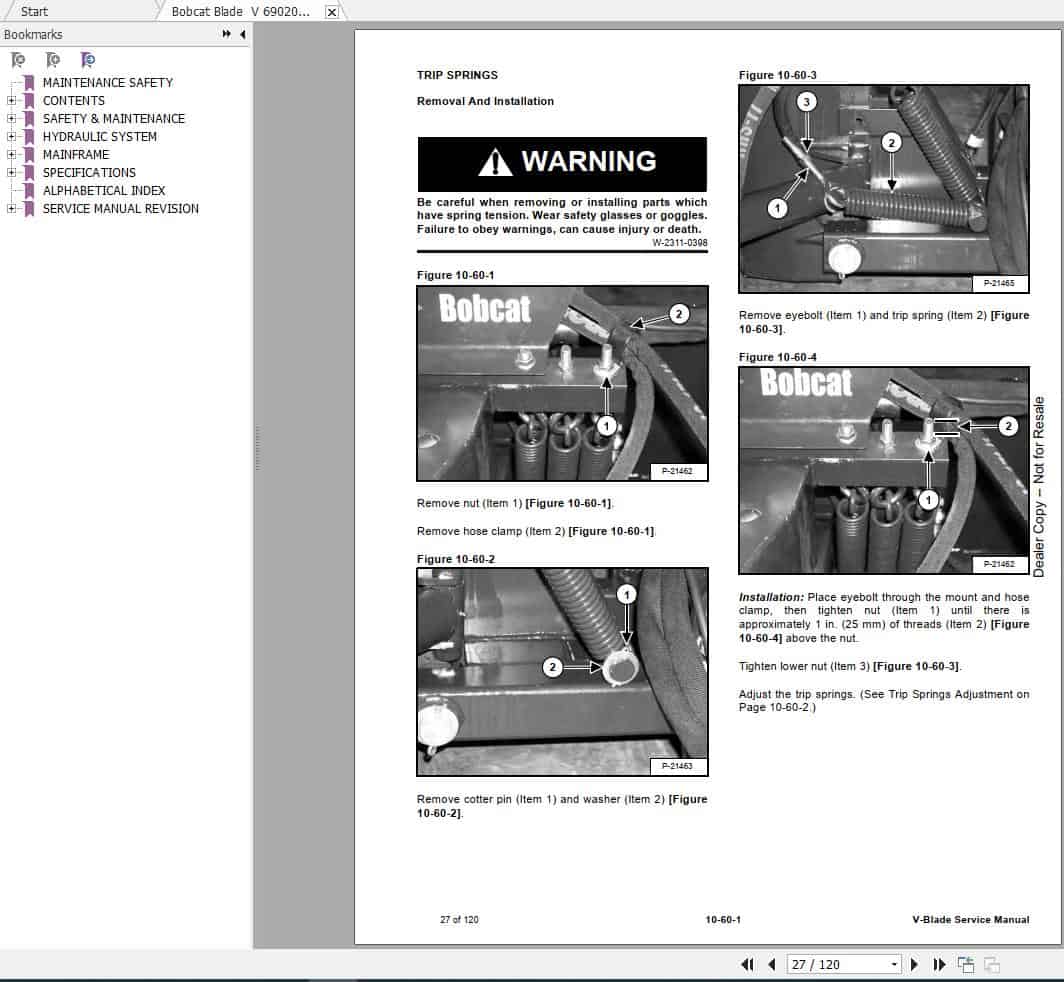Open the Bookmarks panel options menu
The height and width of the screenshot is (982, 1064).
click(x=228, y=33)
